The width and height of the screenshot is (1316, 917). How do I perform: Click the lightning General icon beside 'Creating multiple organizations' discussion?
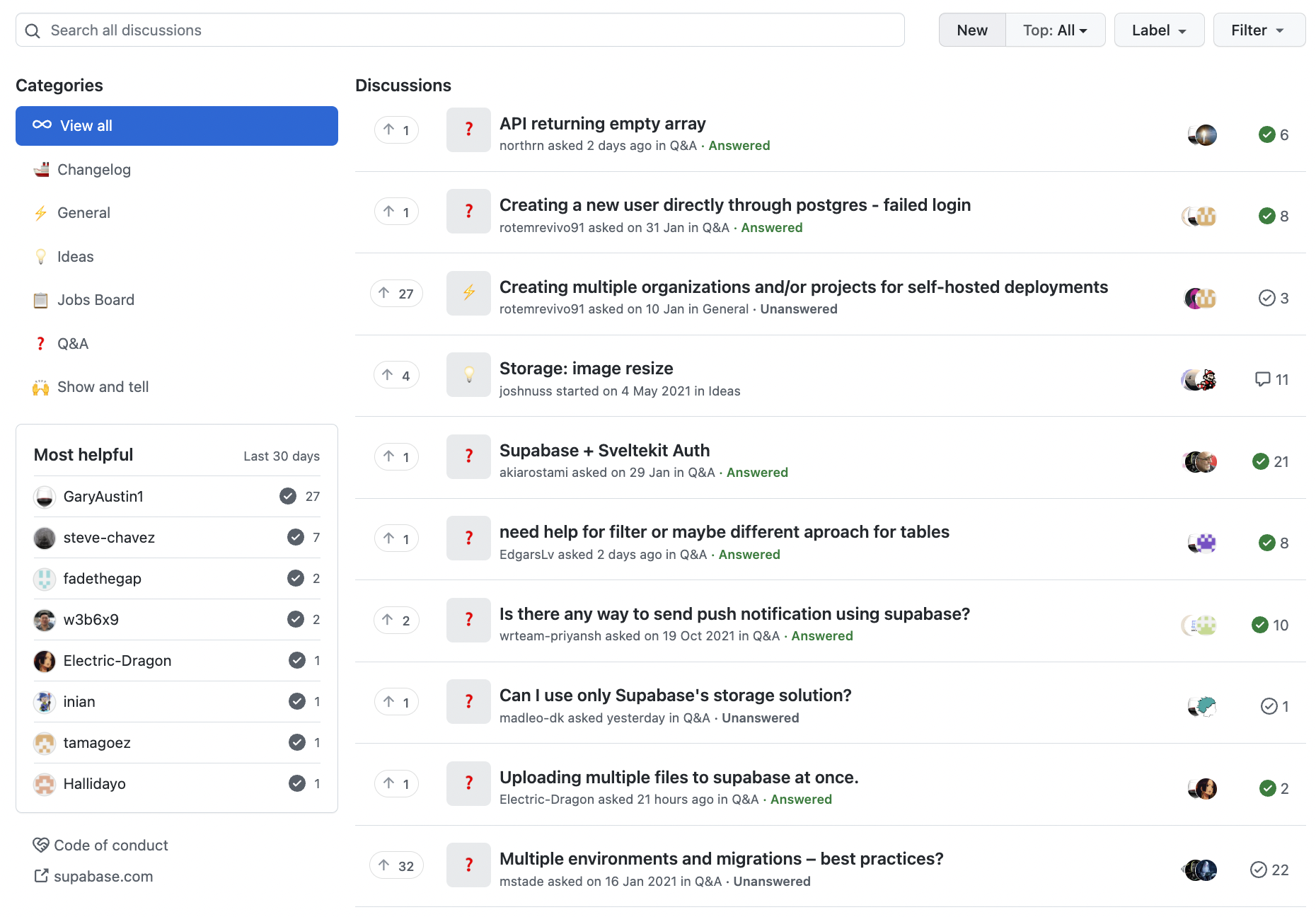click(468, 293)
